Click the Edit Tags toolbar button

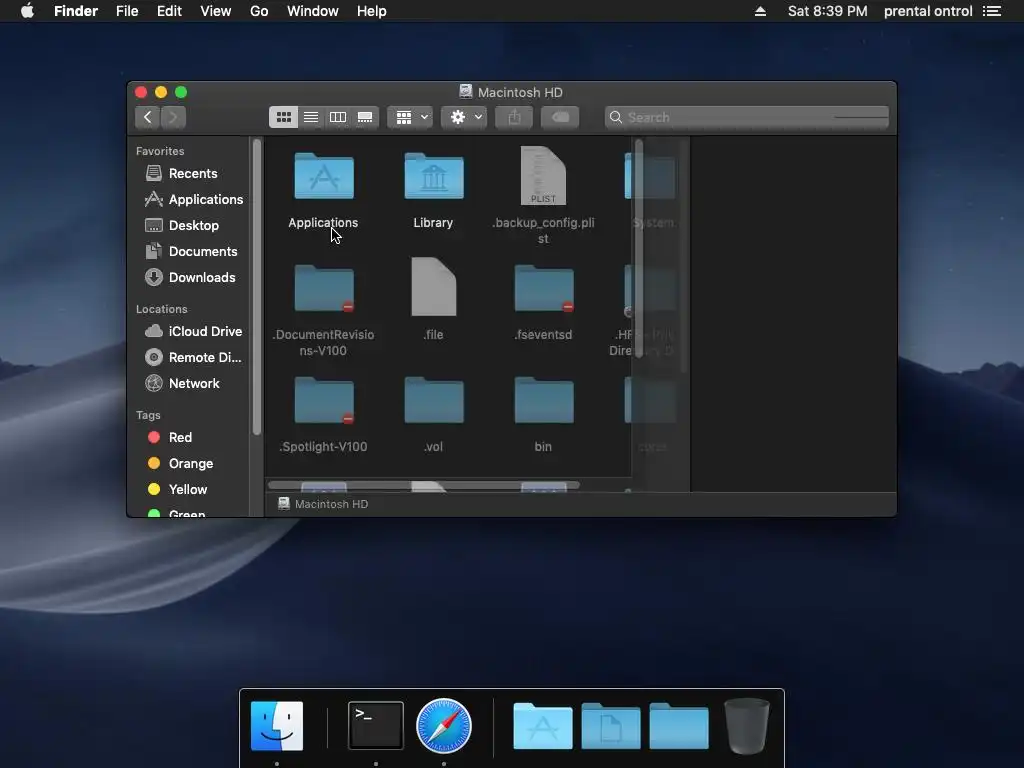(560, 118)
